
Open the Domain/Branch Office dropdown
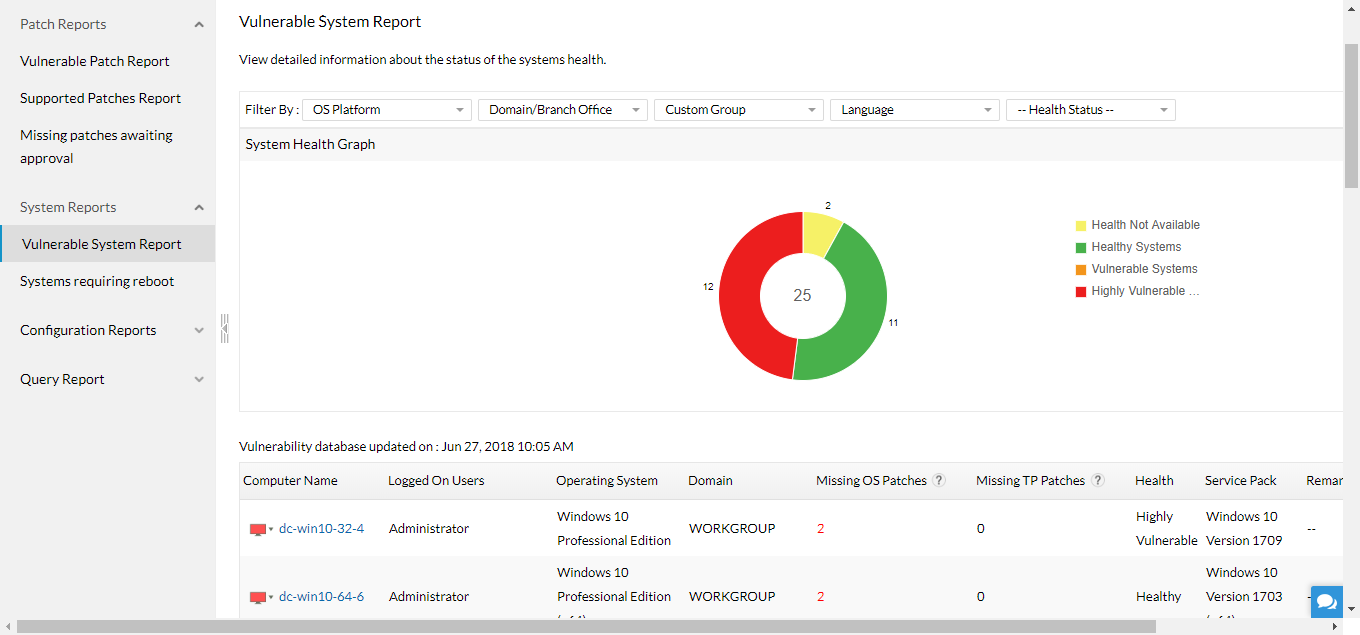coord(563,110)
